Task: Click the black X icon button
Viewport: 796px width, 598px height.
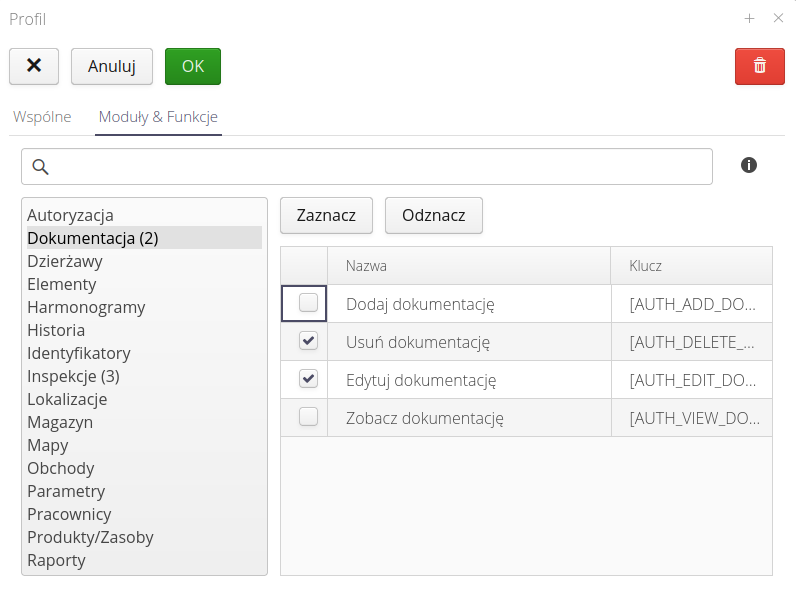Action: 34,66
